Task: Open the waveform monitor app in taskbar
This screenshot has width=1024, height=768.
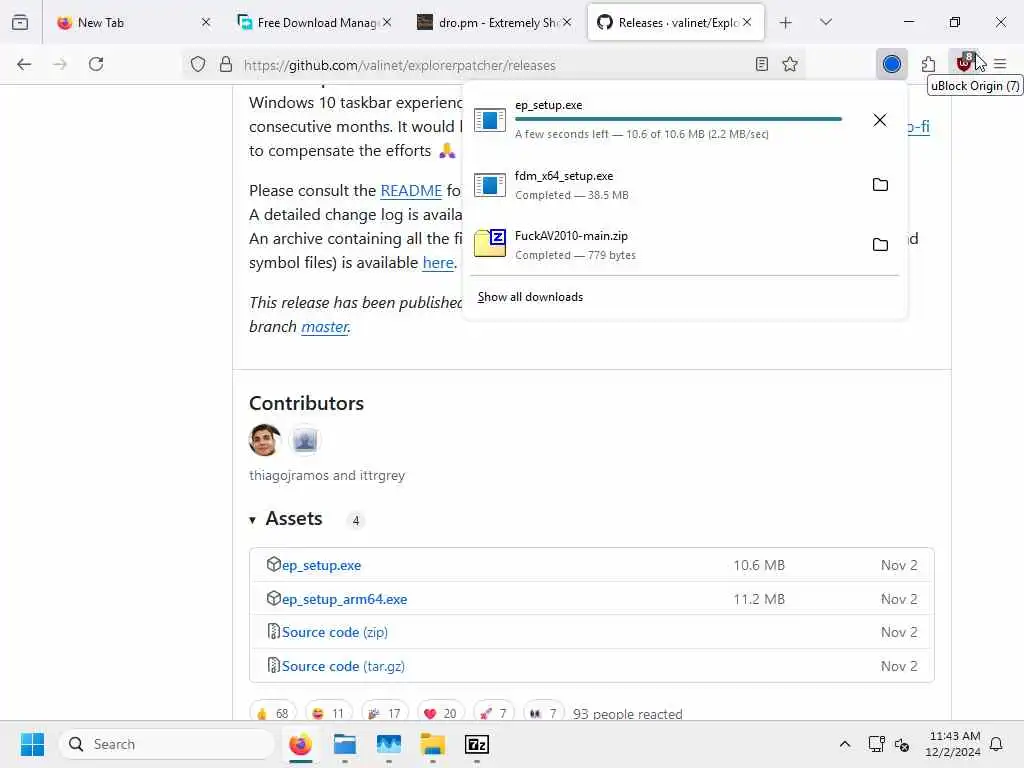Action: [389, 744]
